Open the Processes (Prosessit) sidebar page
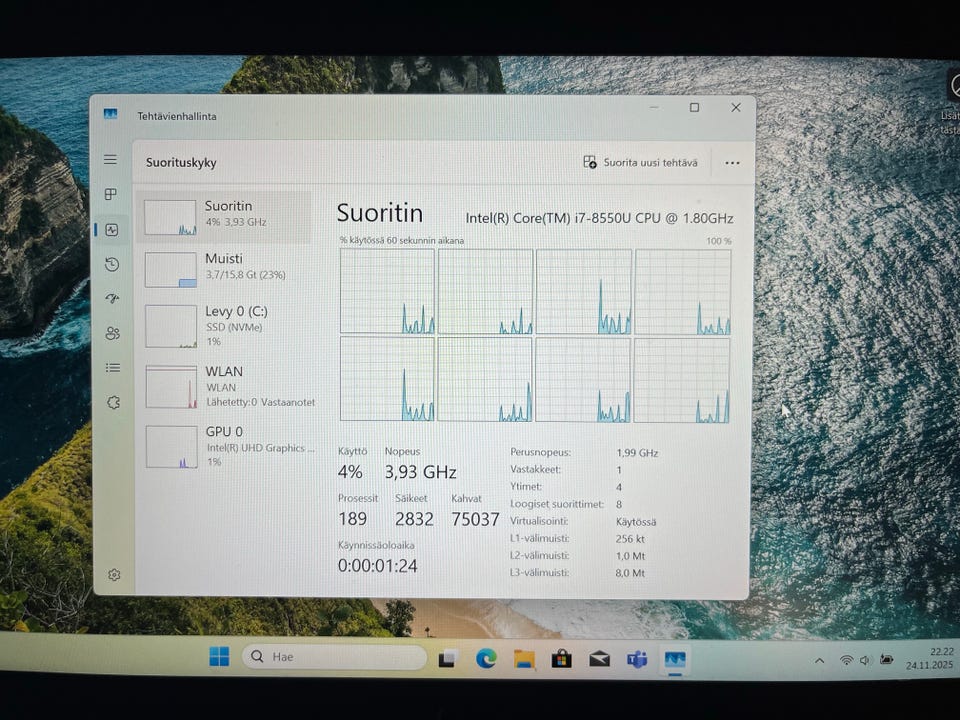Viewport: 960px width, 720px height. (111, 194)
